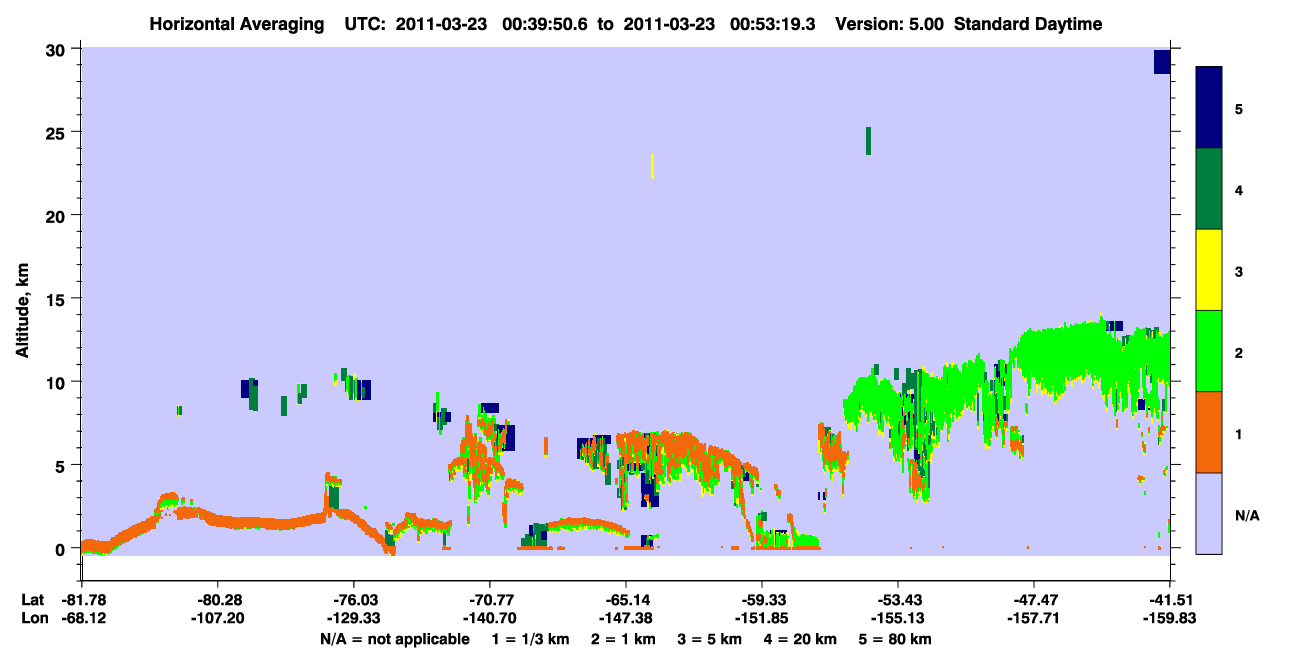Click latitude value '-47.47'
1300x667 pixels.
(x=1034, y=600)
